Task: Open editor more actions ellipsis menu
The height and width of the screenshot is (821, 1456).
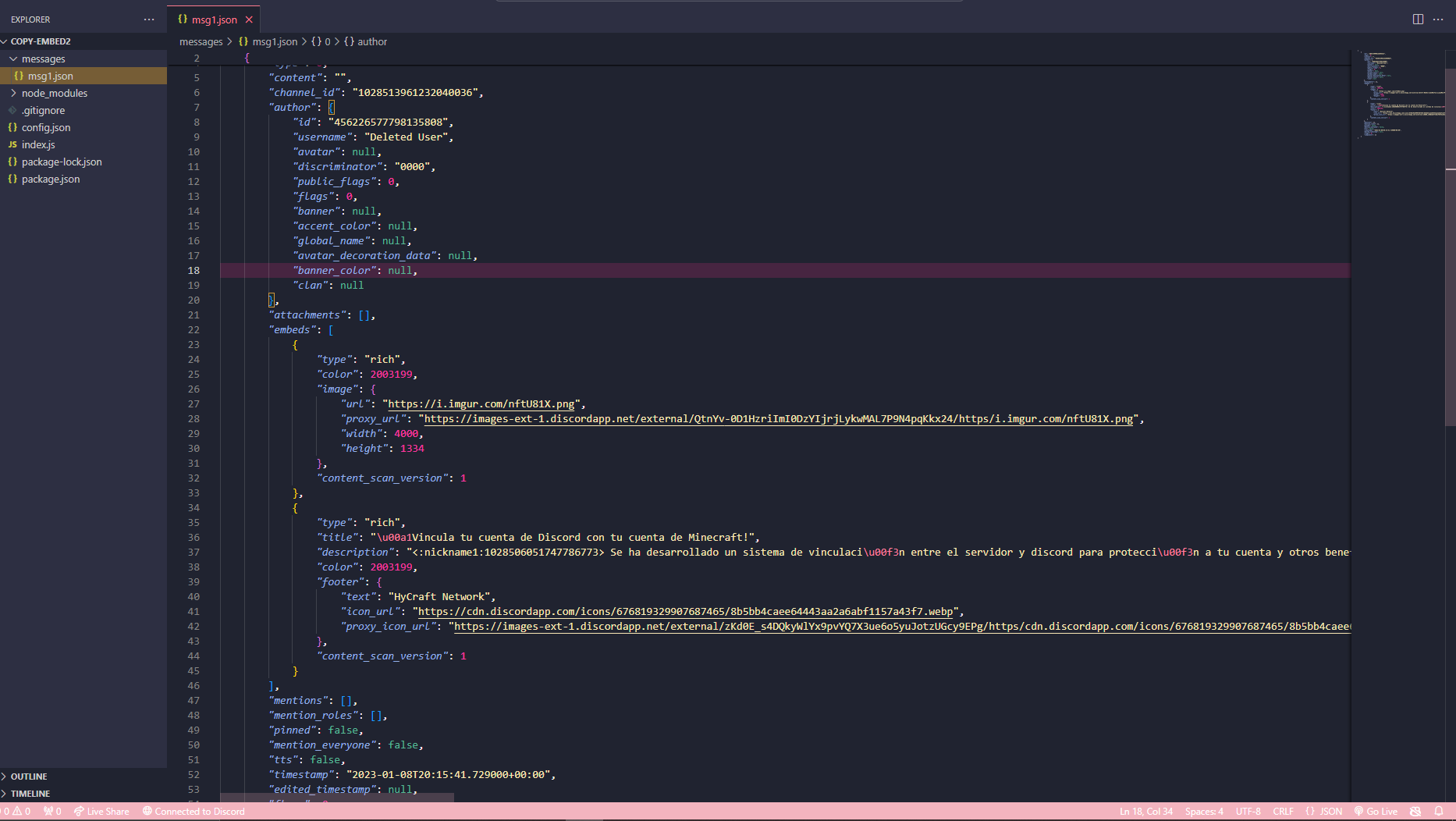Action: tap(1438, 20)
